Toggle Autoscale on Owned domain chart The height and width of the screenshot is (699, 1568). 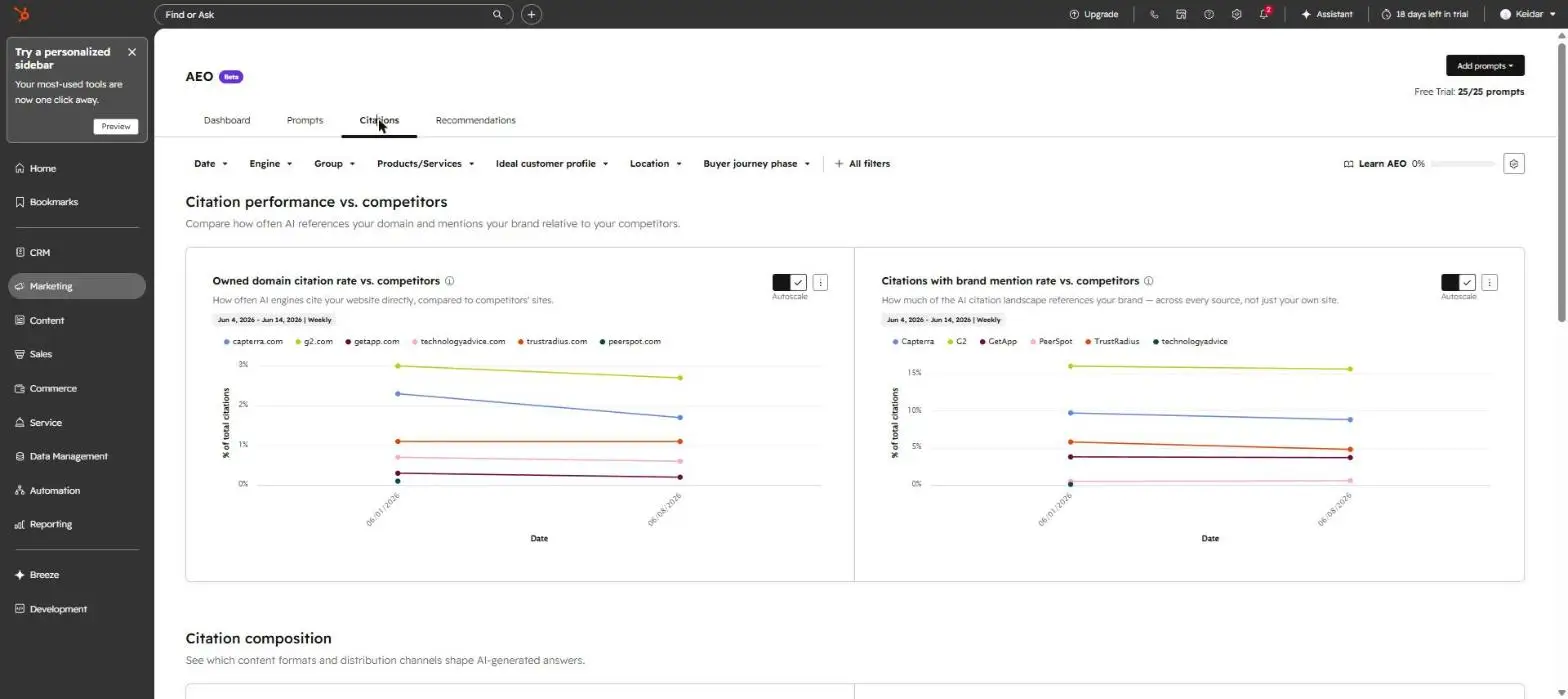coord(789,283)
